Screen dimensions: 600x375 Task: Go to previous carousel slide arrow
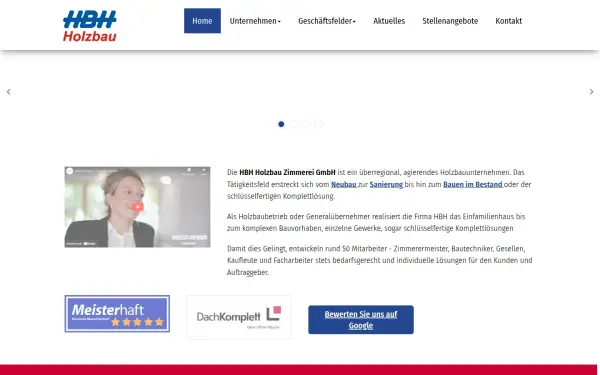pyautogui.click(x=8, y=92)
